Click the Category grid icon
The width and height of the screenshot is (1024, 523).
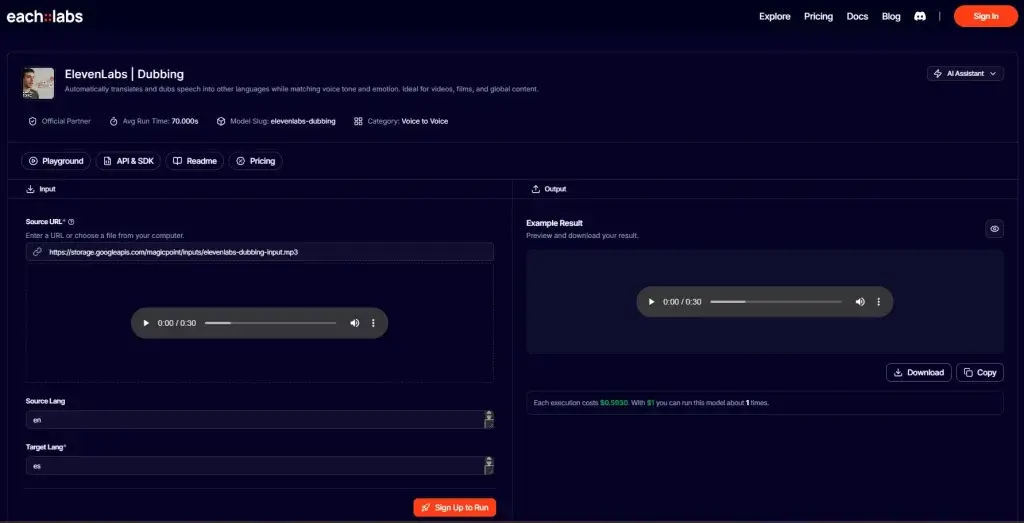(x=358, y=121)
